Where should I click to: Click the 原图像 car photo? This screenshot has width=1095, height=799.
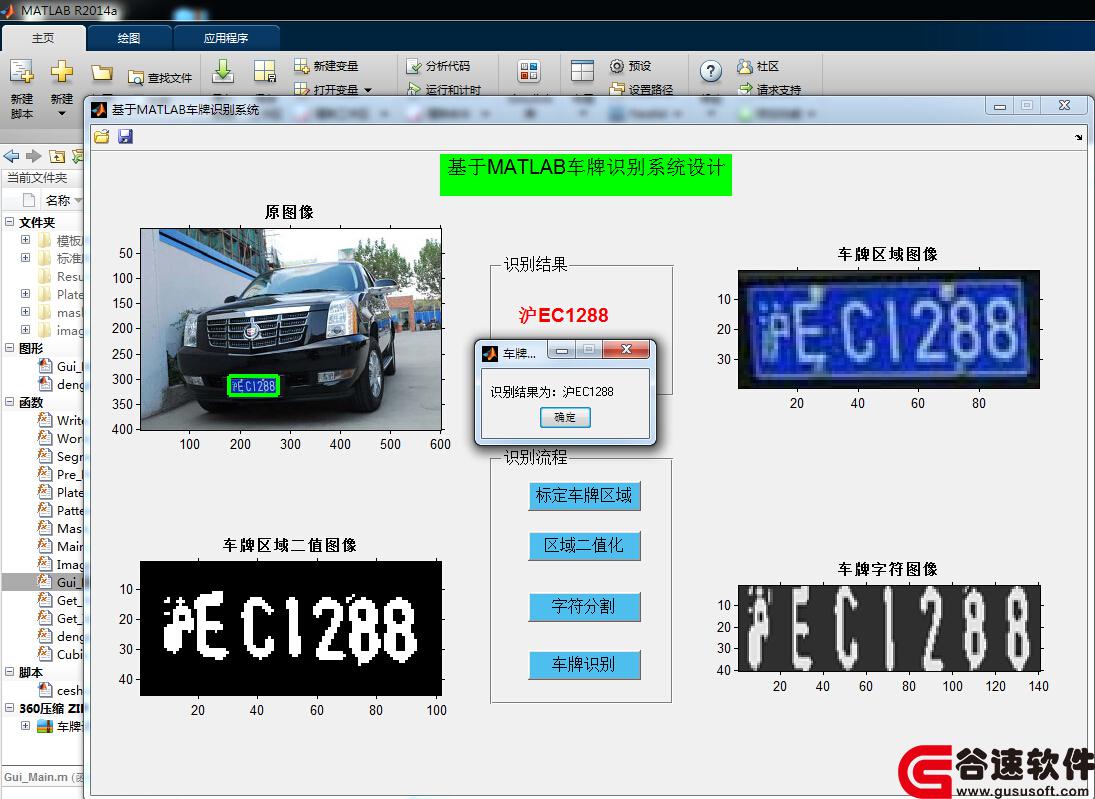[x=291, y=329]
